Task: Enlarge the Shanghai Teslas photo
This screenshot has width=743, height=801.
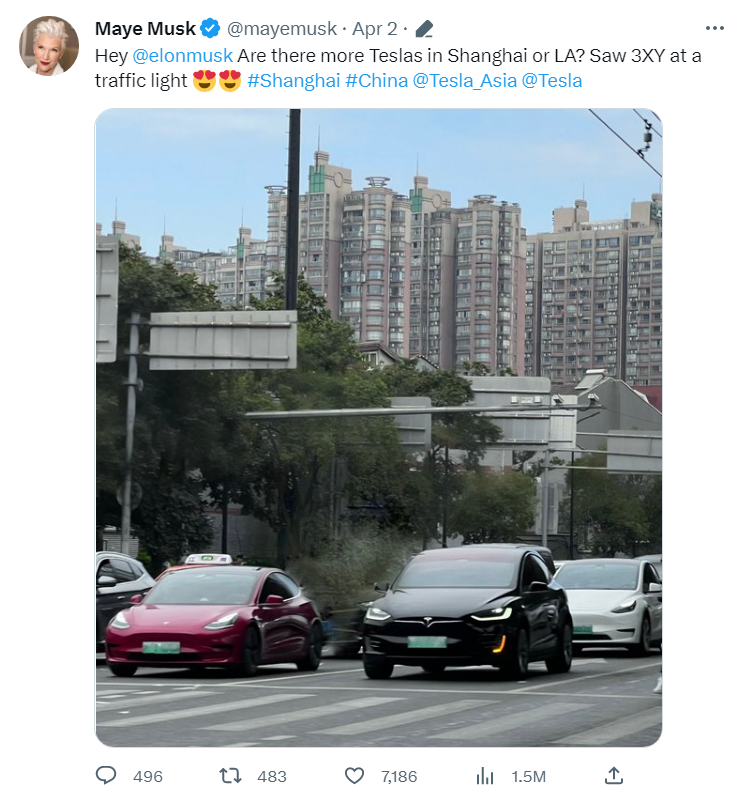Action: 379,428
